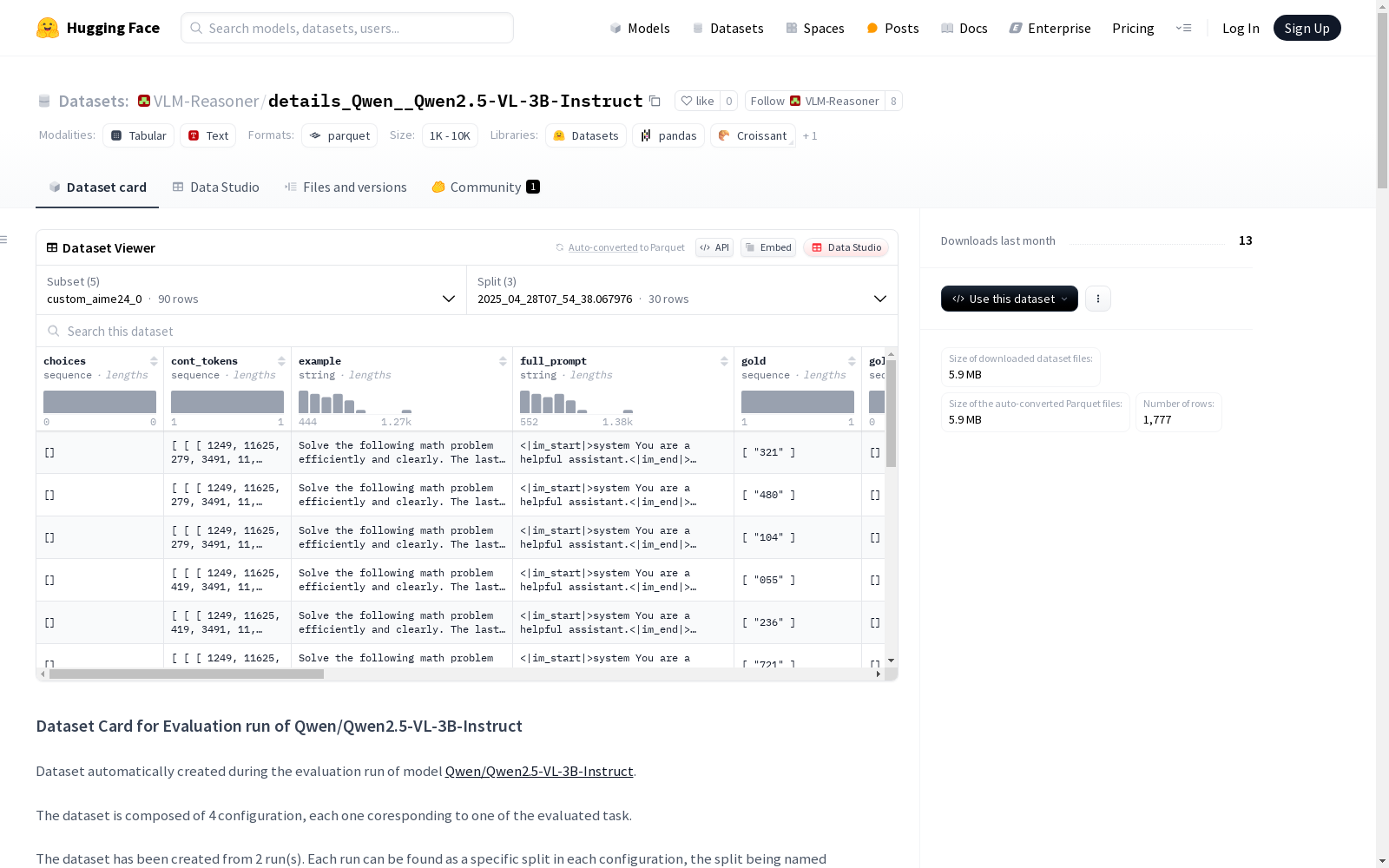1389x868 pixels.
Task: Click the pandas library tag
Action: [x=668, y=135]
